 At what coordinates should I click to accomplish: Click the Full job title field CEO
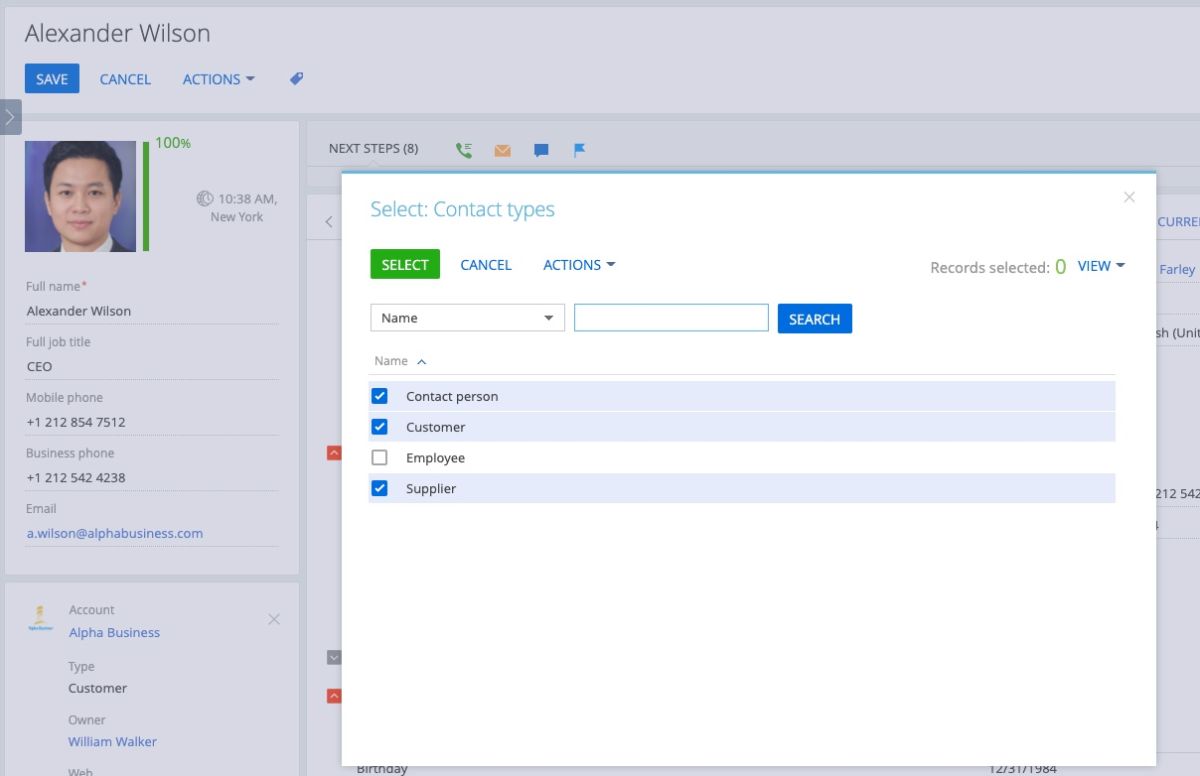(152, 367)
